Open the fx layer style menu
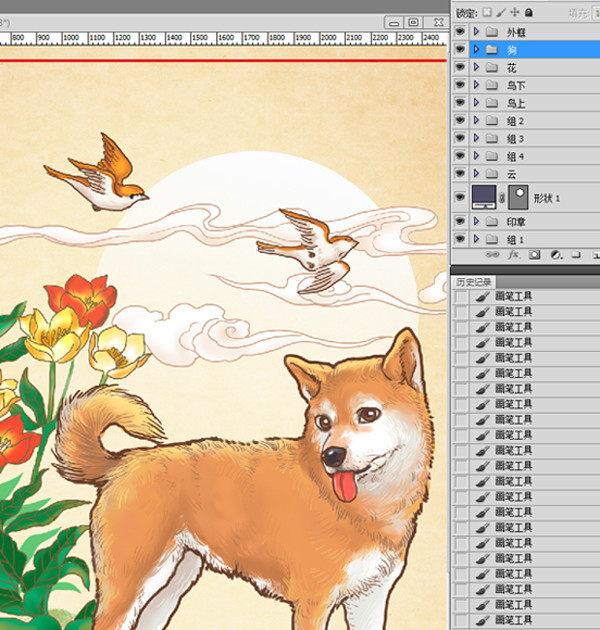The image size is (600, 630). click(514, 255)
